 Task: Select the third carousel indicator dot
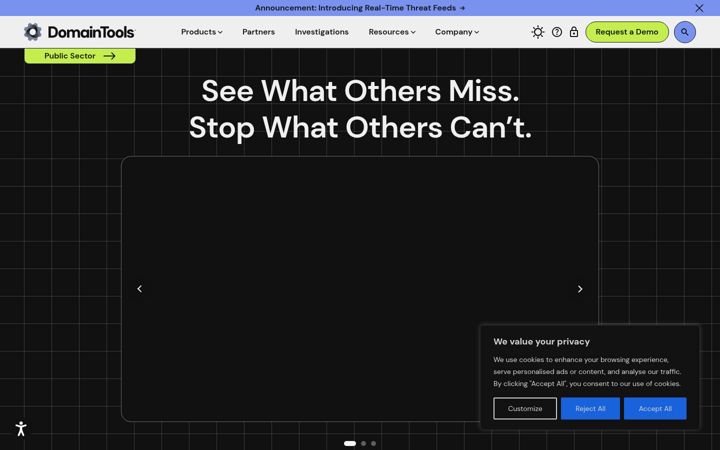[373, 444]
